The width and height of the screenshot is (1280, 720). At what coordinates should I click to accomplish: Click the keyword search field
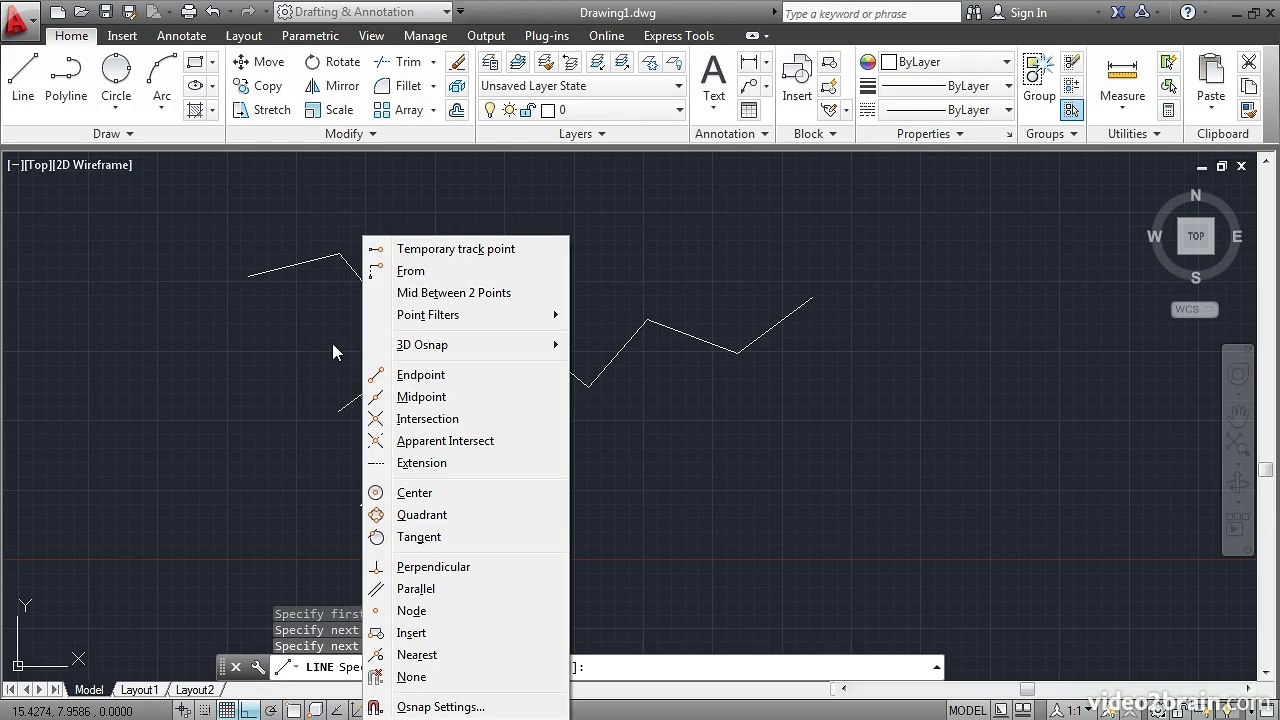point(870,13)
